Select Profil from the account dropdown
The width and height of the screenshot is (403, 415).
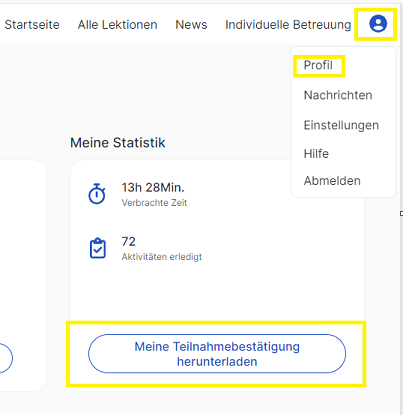pyautogui.click(x=318, y=65)
